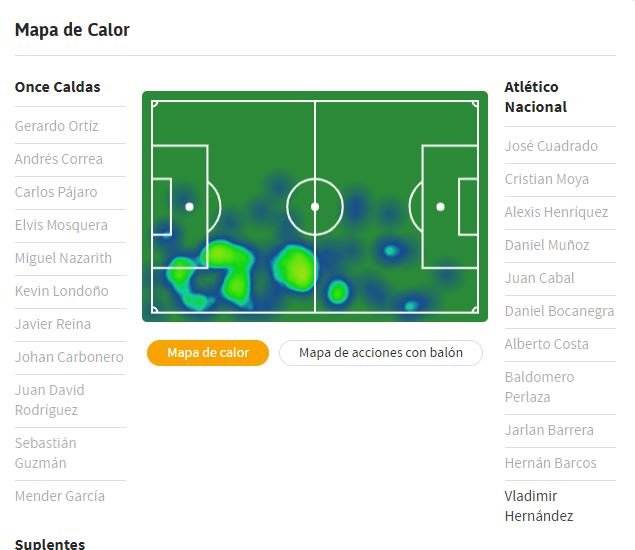Select Sebastián Guzmán

tap(46, 453)
